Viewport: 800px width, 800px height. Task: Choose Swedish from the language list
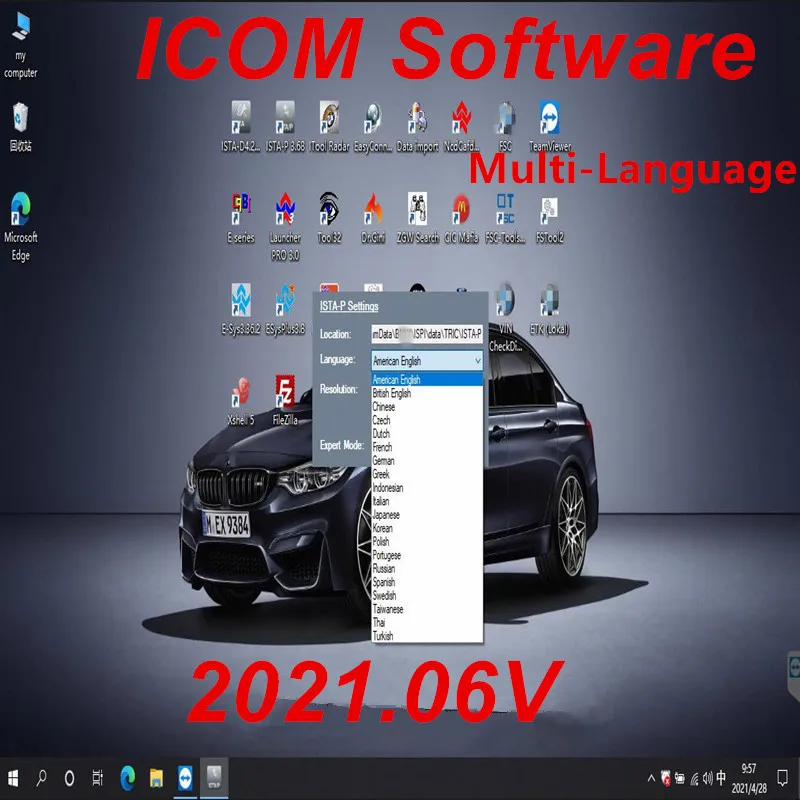pos(427,595)
